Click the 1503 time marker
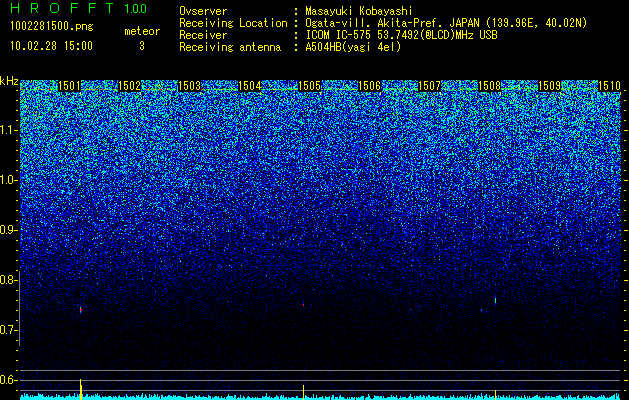 (189, 86)
